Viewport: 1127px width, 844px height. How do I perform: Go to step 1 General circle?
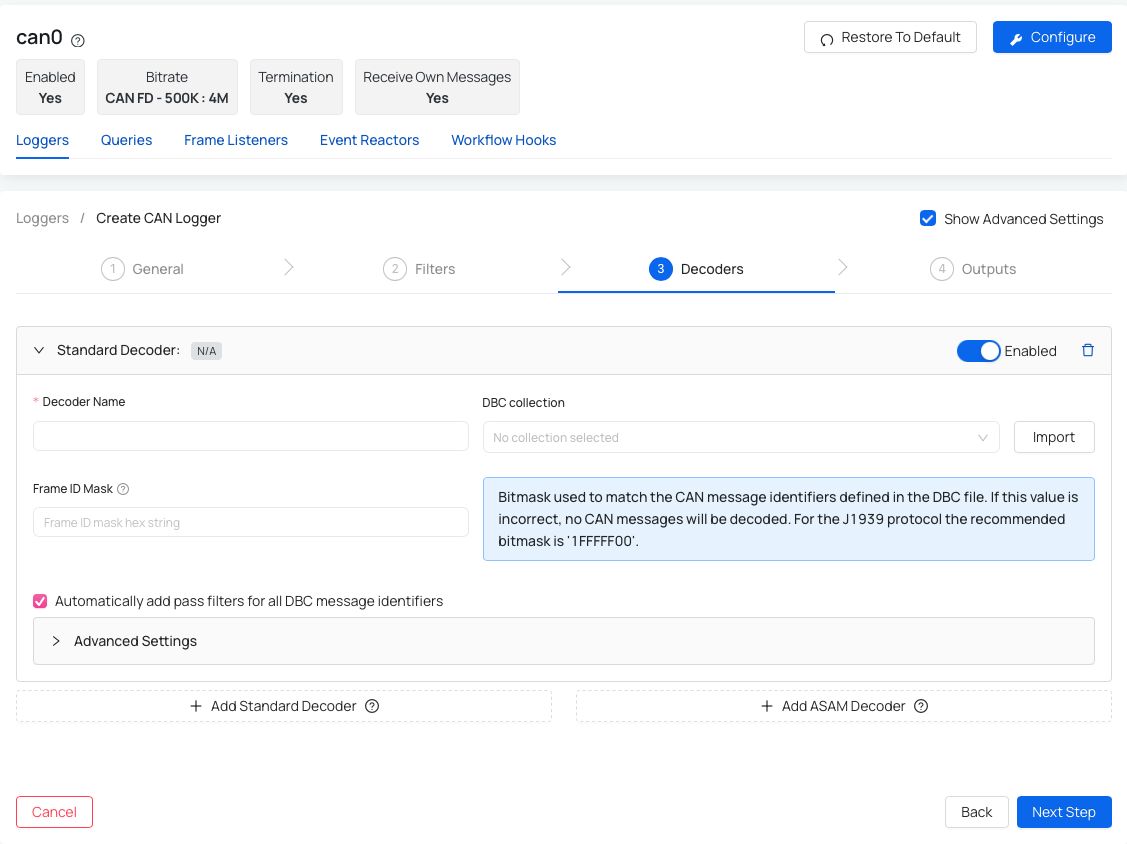[112, 269]
